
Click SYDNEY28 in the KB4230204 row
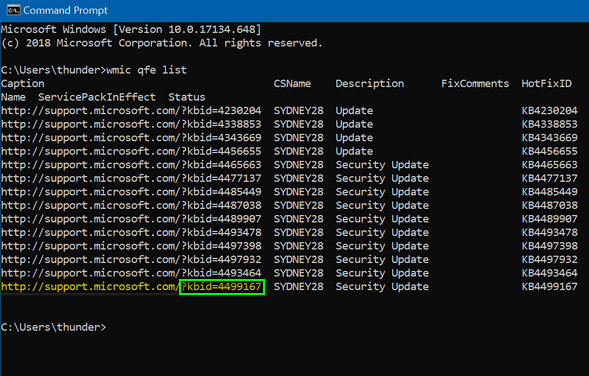tap(298, 110)
